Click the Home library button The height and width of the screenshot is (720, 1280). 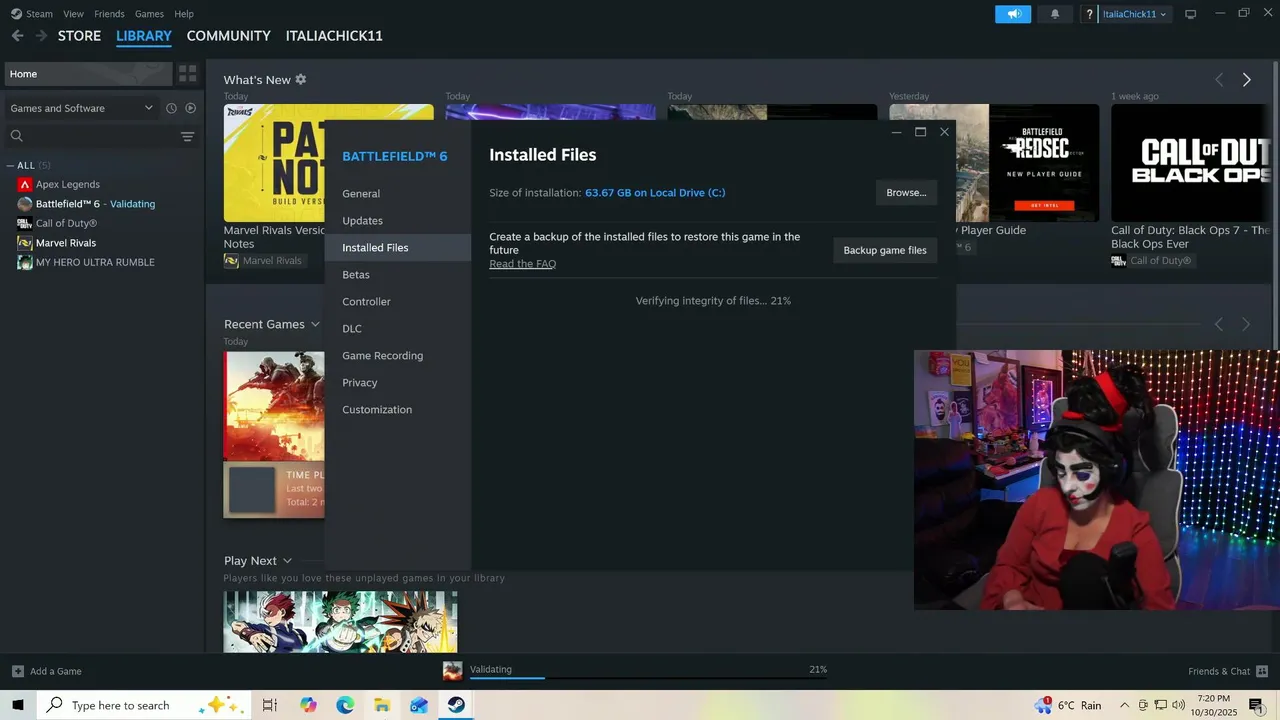[x=87, y=74]
